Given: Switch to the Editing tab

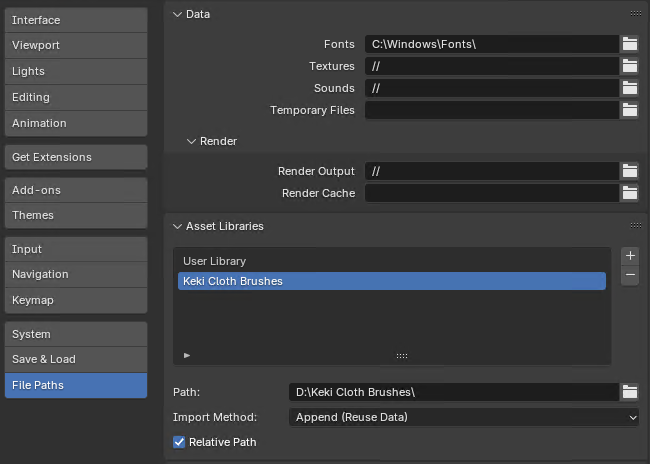Looking at the screenshot, I should (x=76, y=97).
